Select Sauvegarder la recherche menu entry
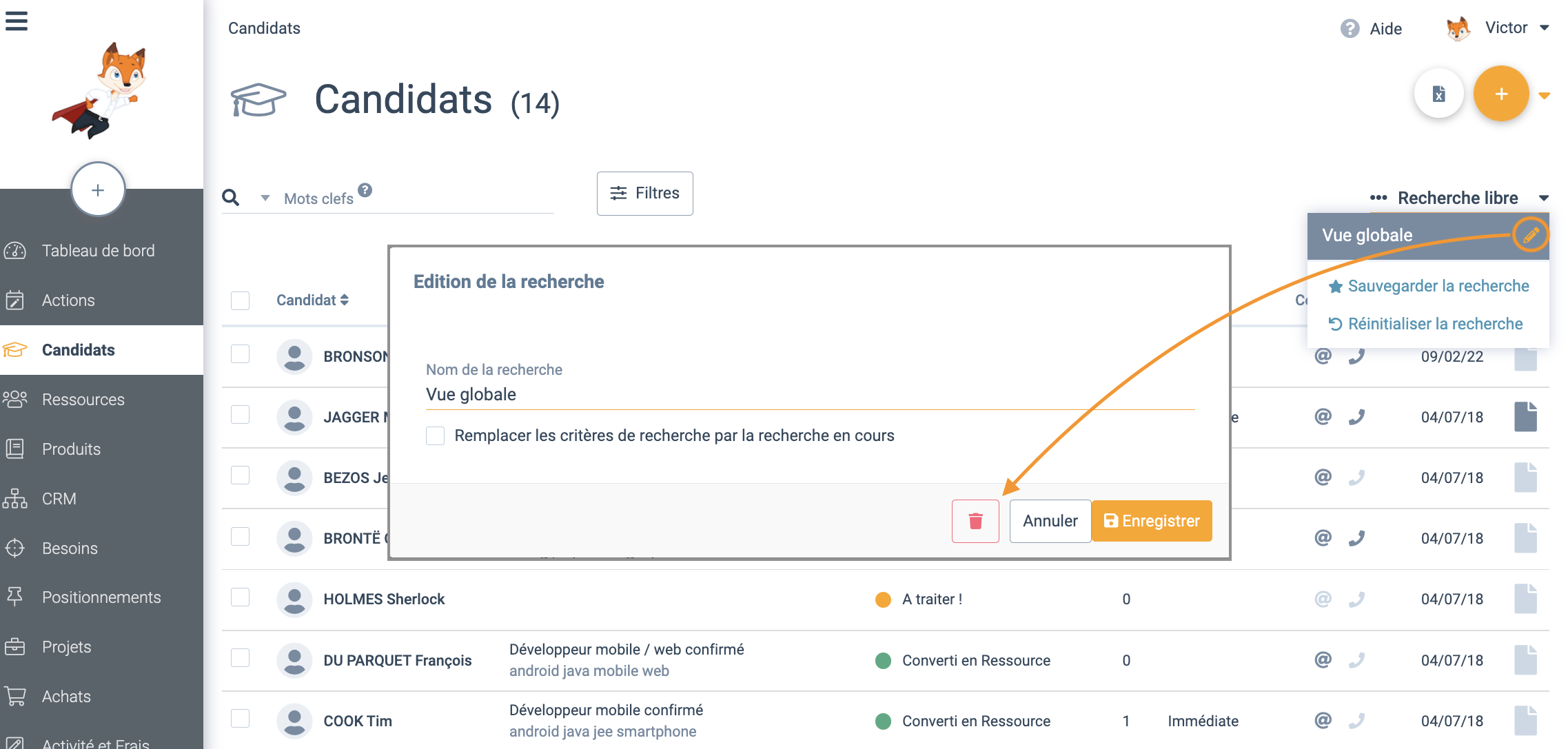The height and width of the screenshot is (749, 1568). point(1438,286)
